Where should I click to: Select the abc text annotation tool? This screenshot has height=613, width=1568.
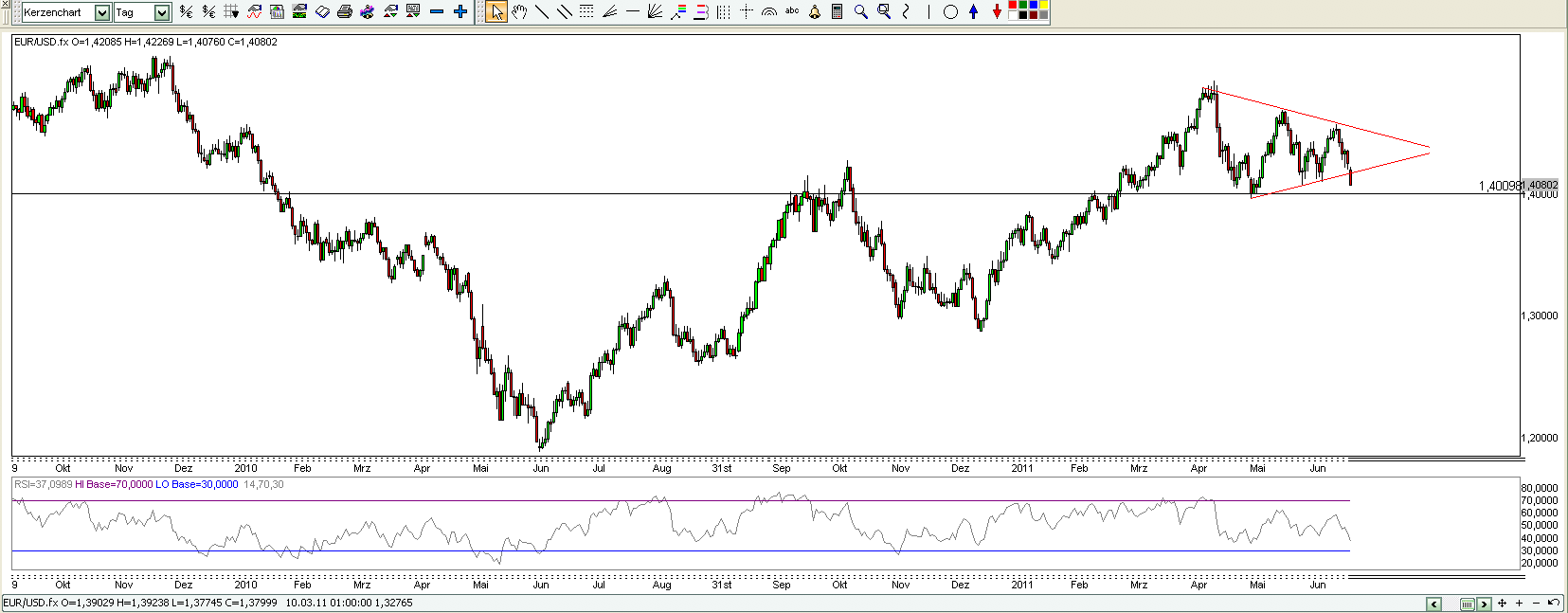point(792,11)
